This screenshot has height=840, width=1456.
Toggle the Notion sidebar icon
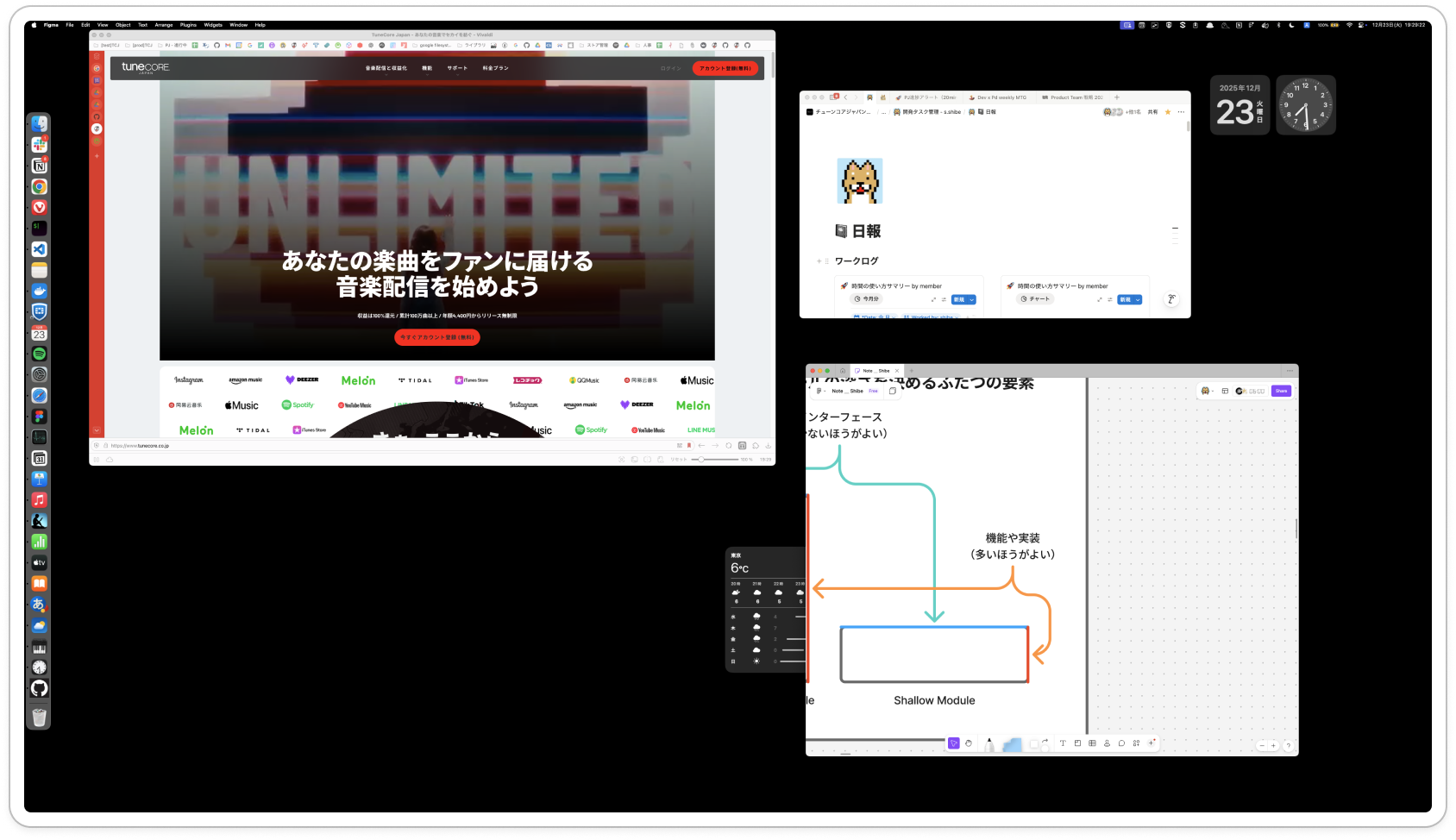832,97
